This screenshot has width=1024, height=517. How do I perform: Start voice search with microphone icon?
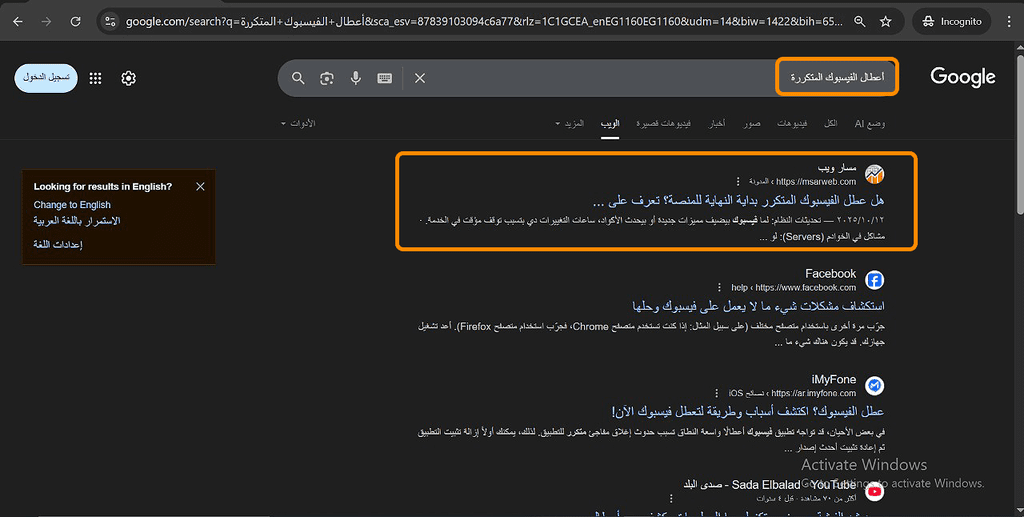[x=355, y=78]
